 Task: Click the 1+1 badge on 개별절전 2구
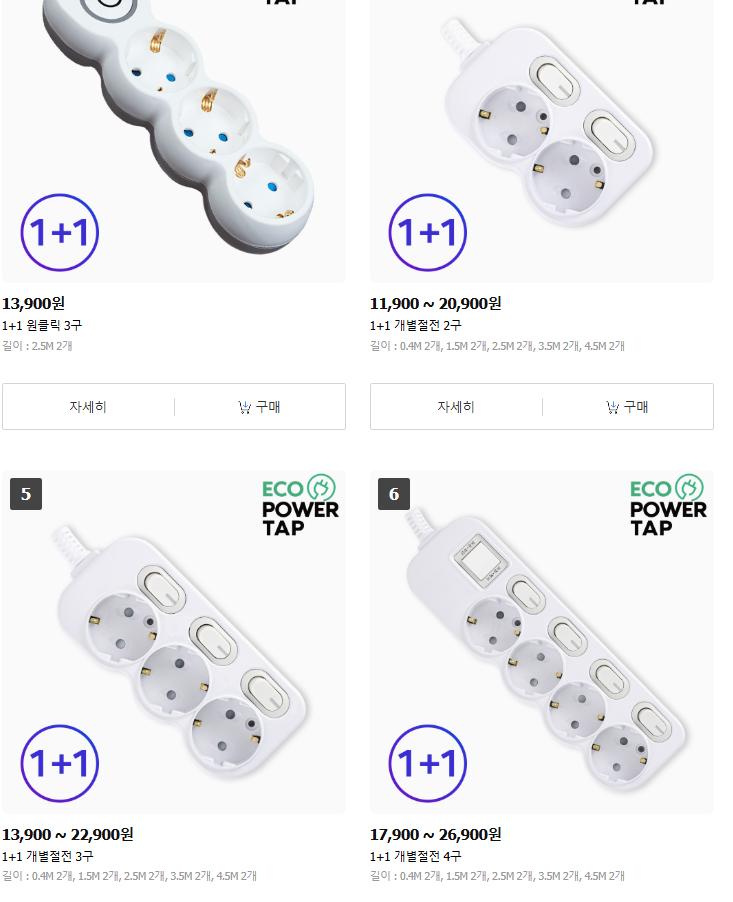click(427, 232)
